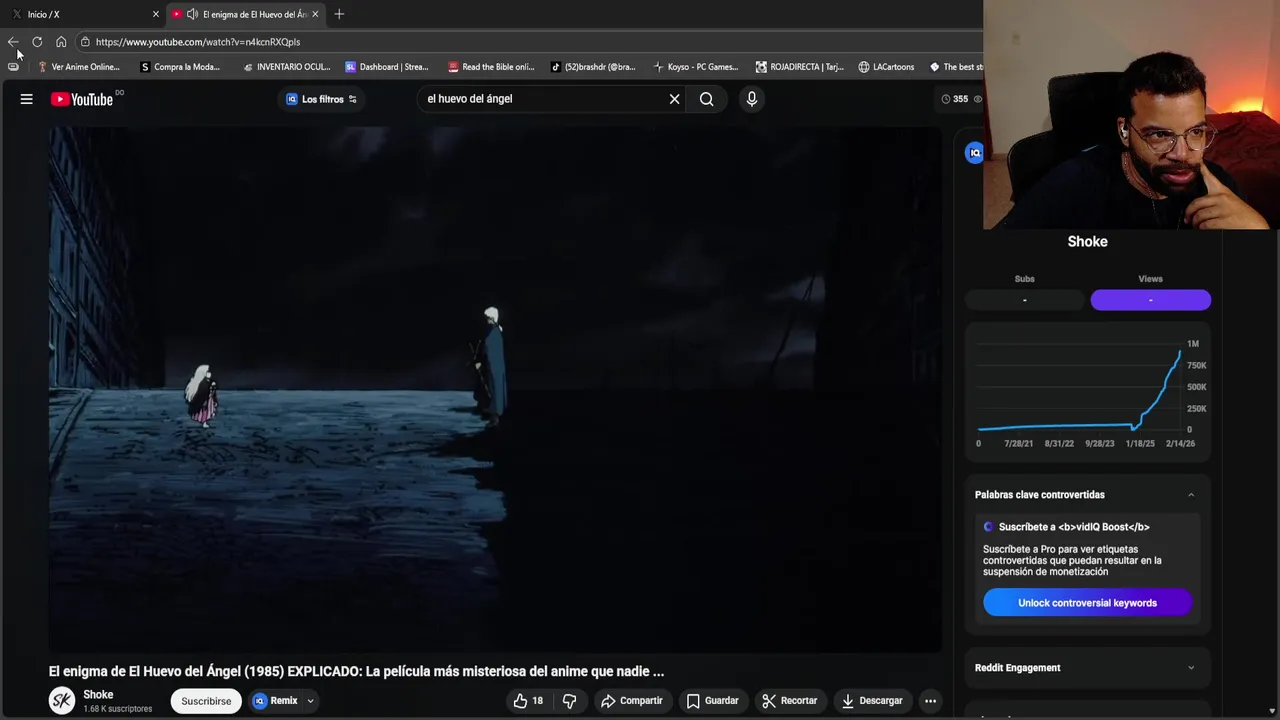
Task: Collapse Palabras clave controvertidas section
Action: (x=1191, y=495)
